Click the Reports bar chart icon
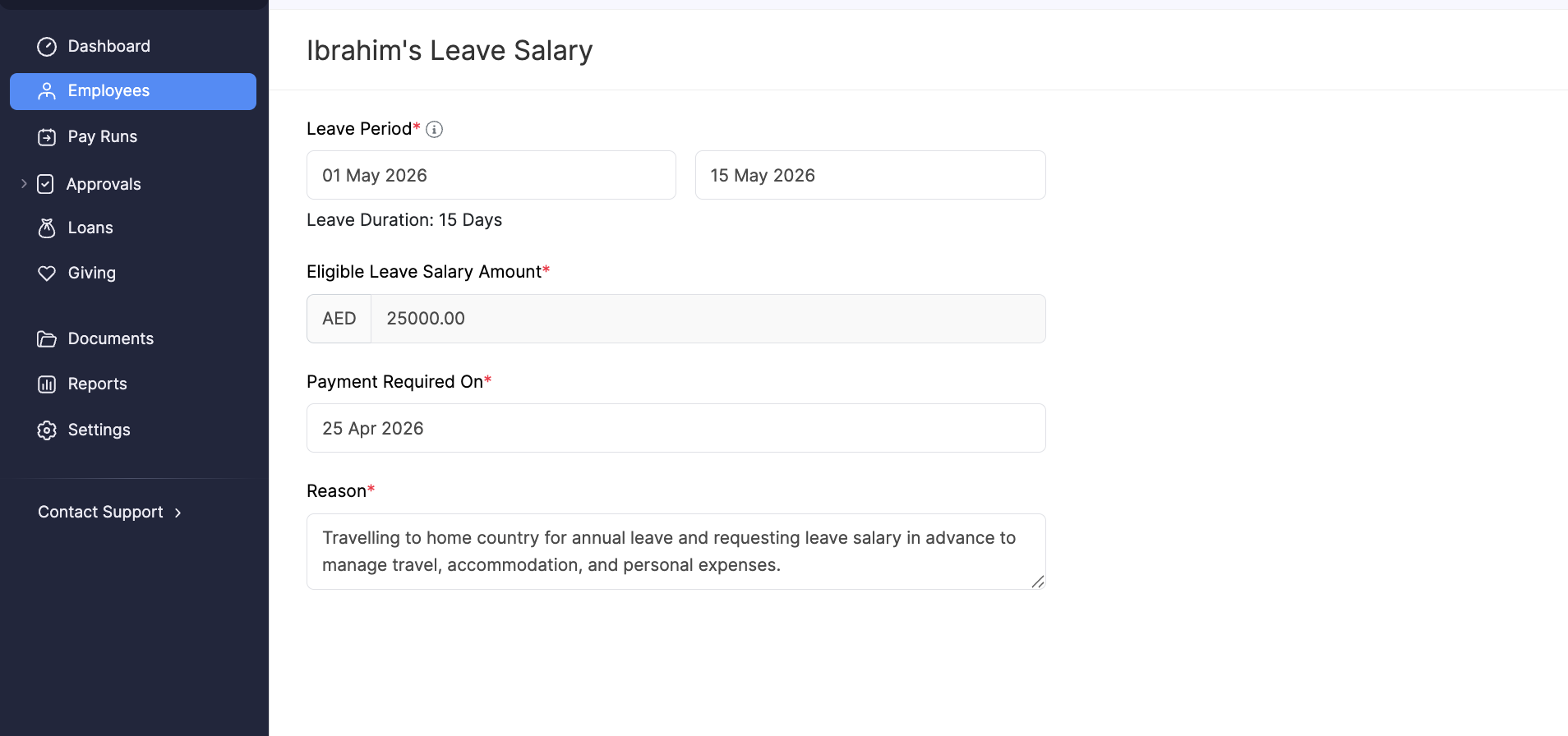The height and width of the screenshot is (736, 1568). pos(47,384)
